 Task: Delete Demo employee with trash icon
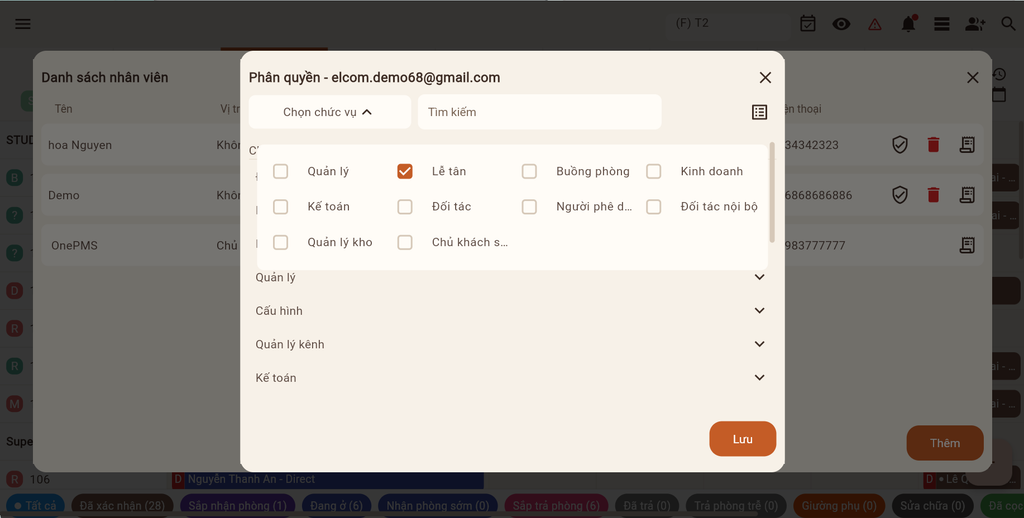[x=933, y=195]
